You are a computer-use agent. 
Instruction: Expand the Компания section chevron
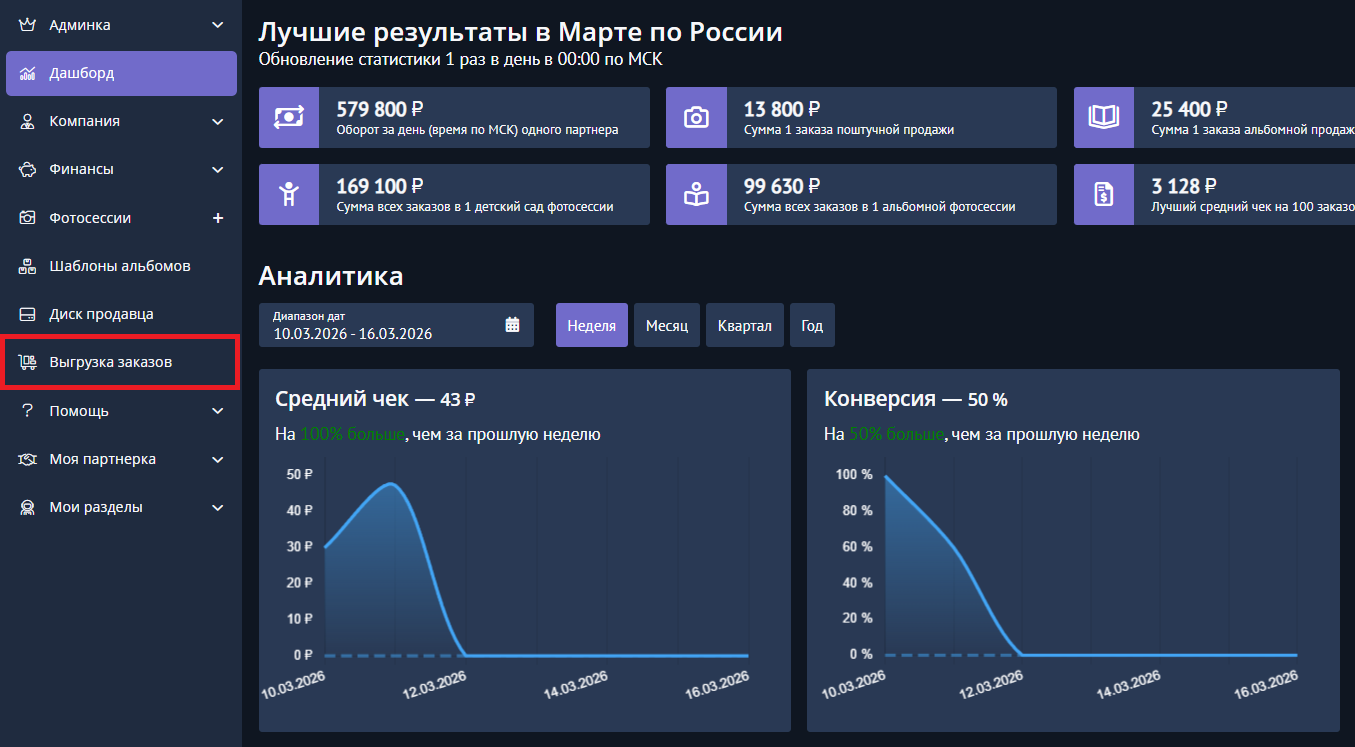218,122
